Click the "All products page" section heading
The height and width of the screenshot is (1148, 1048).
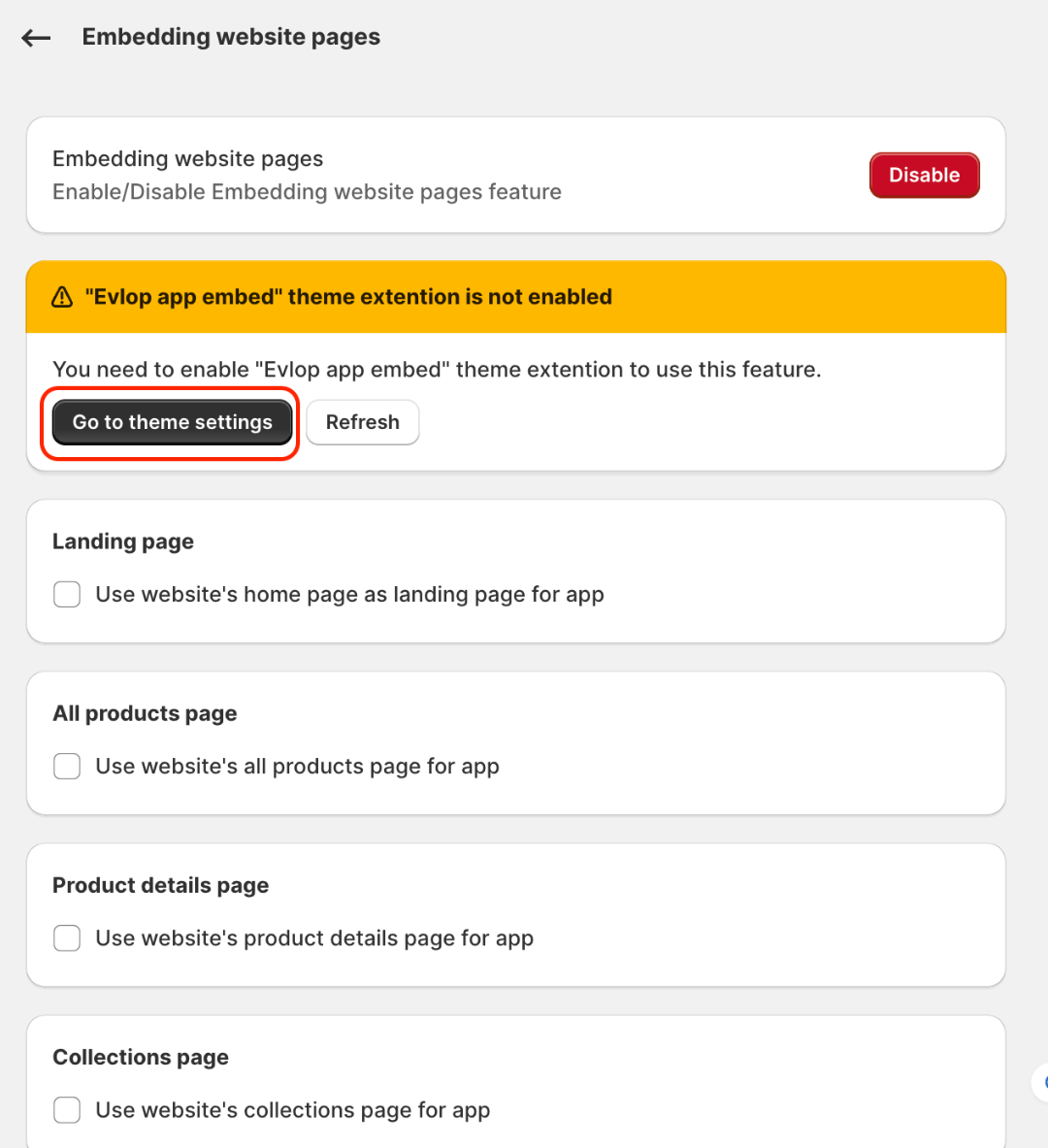point(145,713)
